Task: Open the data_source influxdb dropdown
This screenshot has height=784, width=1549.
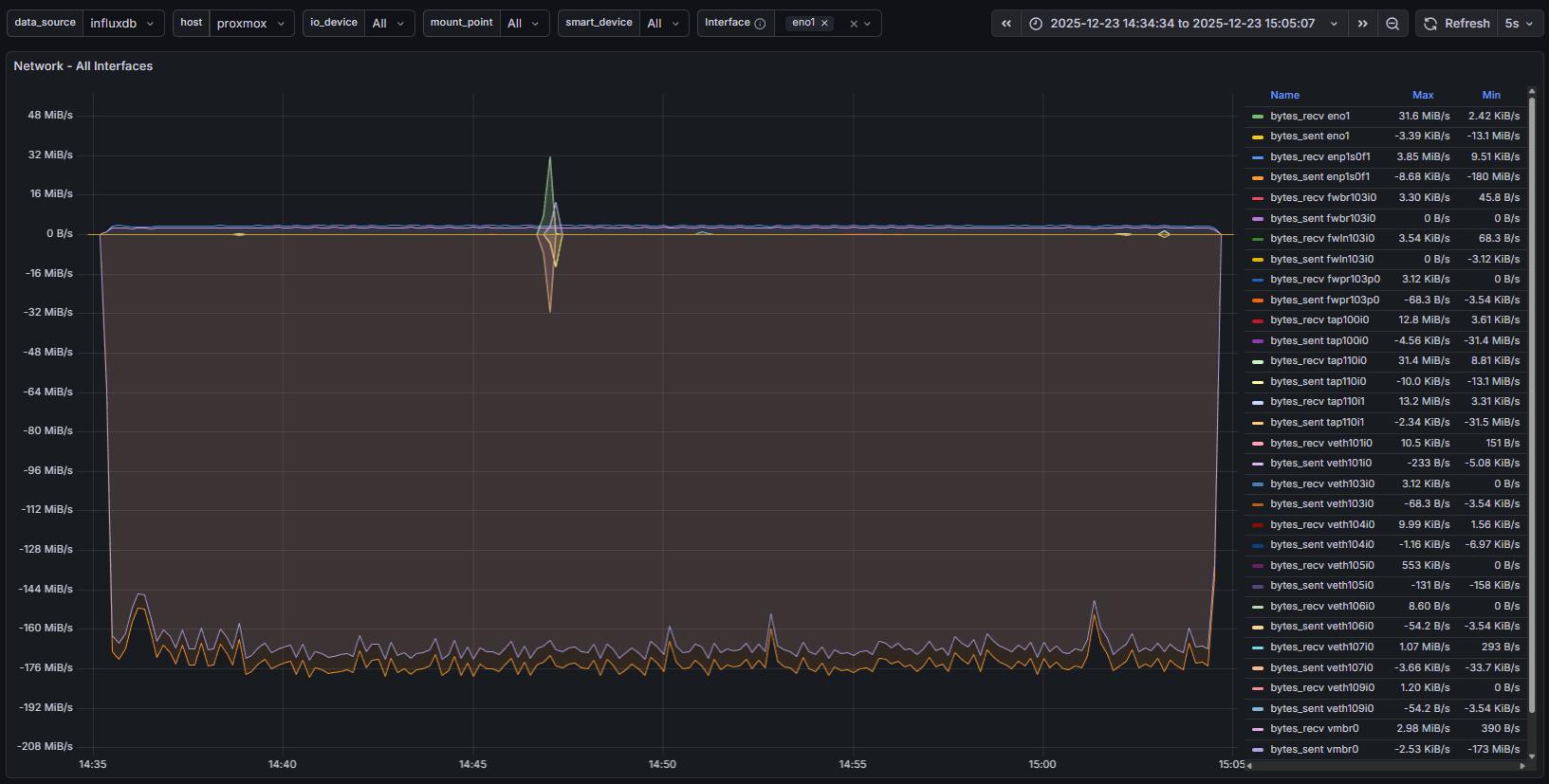Action: pyautogui.click(x=123, y=24)
